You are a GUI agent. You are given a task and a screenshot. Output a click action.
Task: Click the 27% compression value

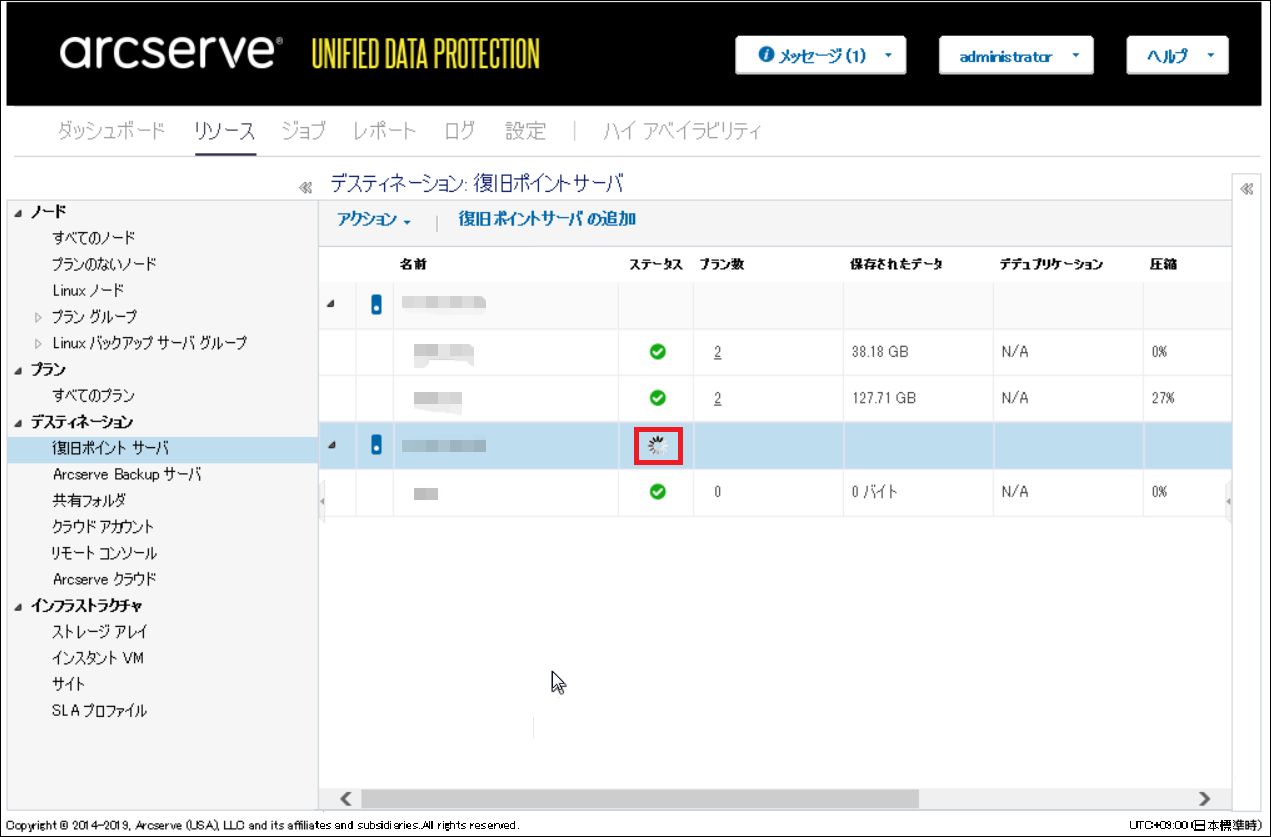[1163, 398]
